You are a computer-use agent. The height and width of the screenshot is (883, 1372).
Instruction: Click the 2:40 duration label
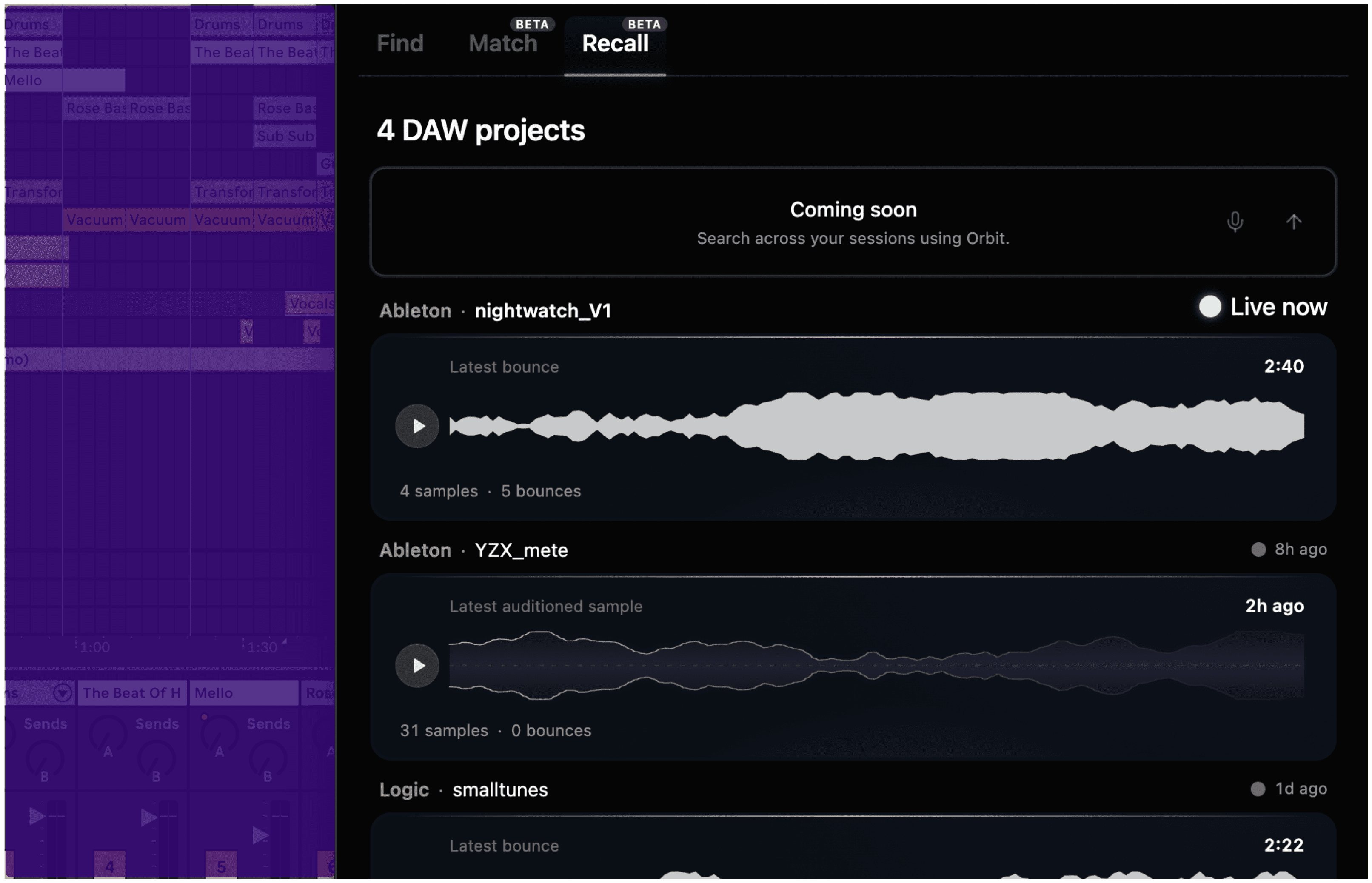1284,366
